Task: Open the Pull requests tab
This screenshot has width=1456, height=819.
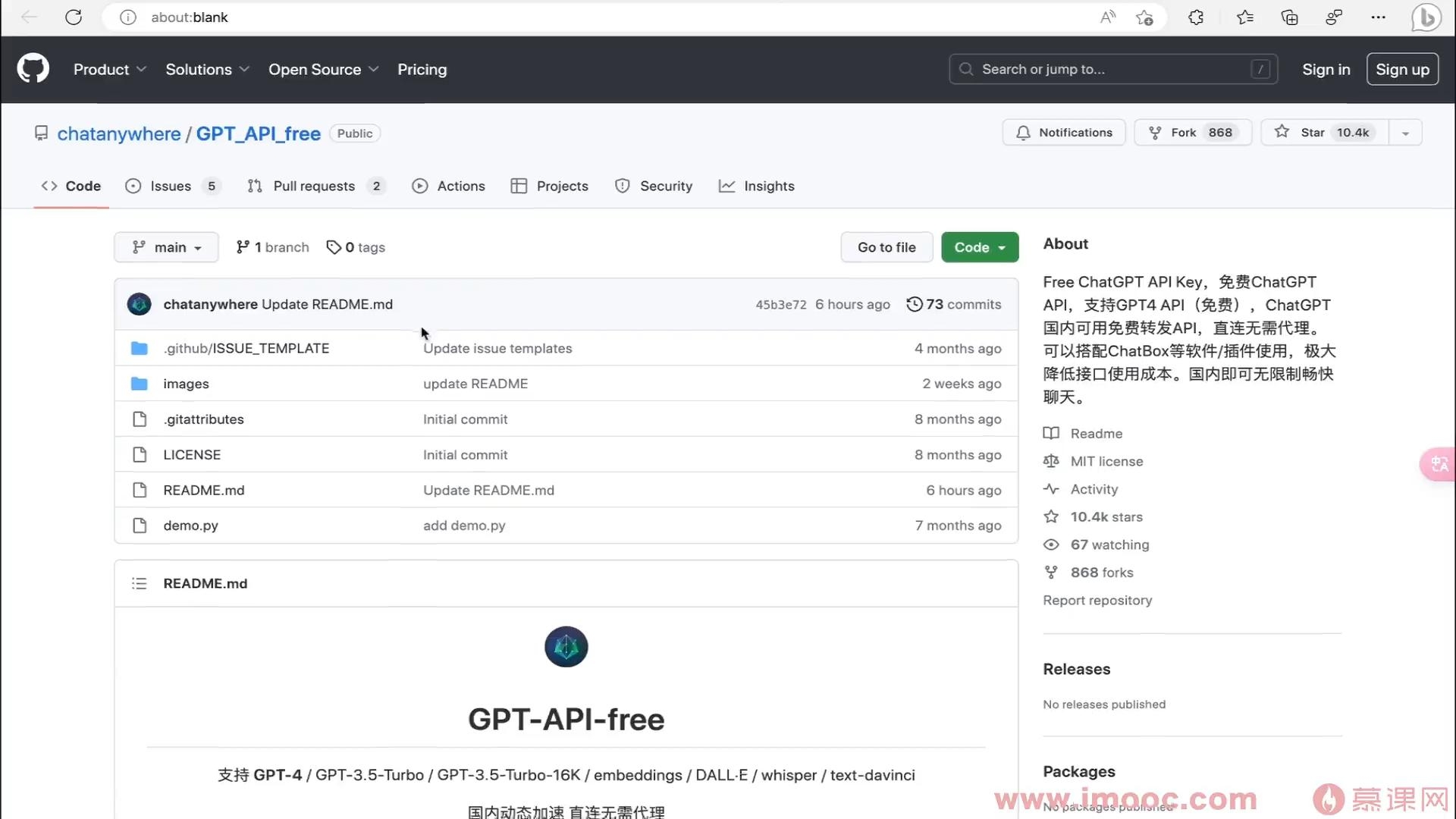Action: 314,186
